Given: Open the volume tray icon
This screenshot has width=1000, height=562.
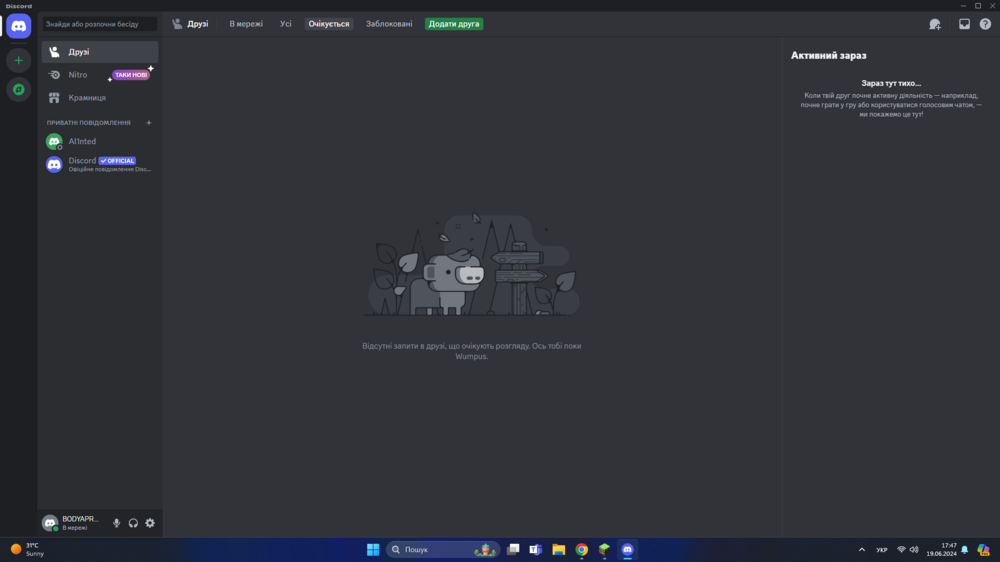Looking at the screenshot, I should [914, 549].
